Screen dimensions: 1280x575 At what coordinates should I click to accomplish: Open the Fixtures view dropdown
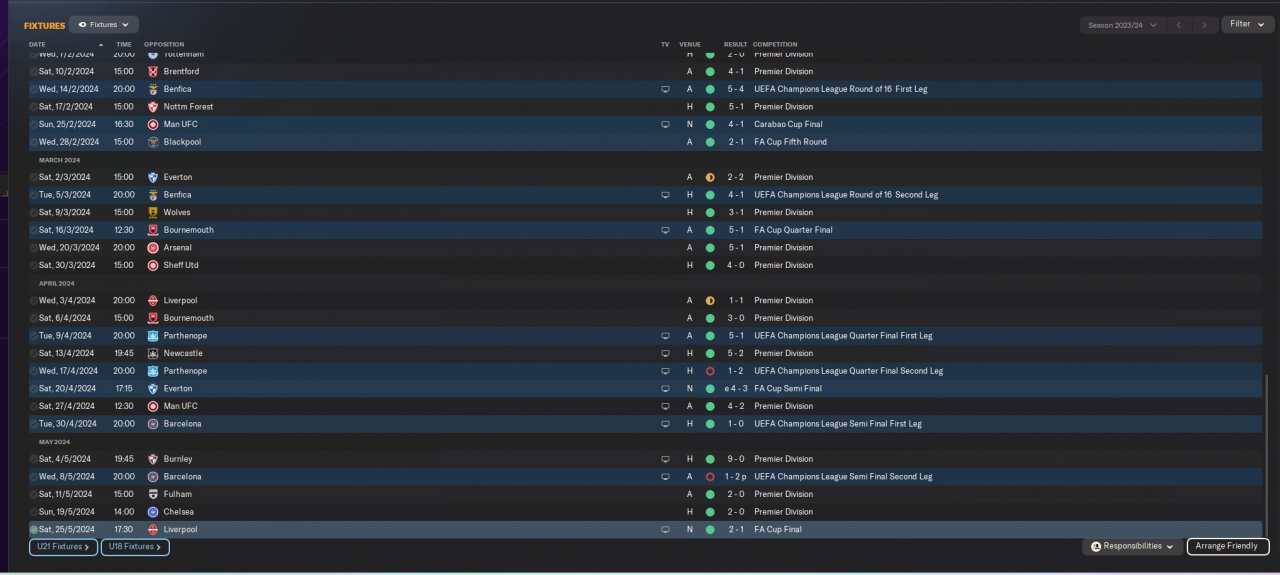point(104,24)
